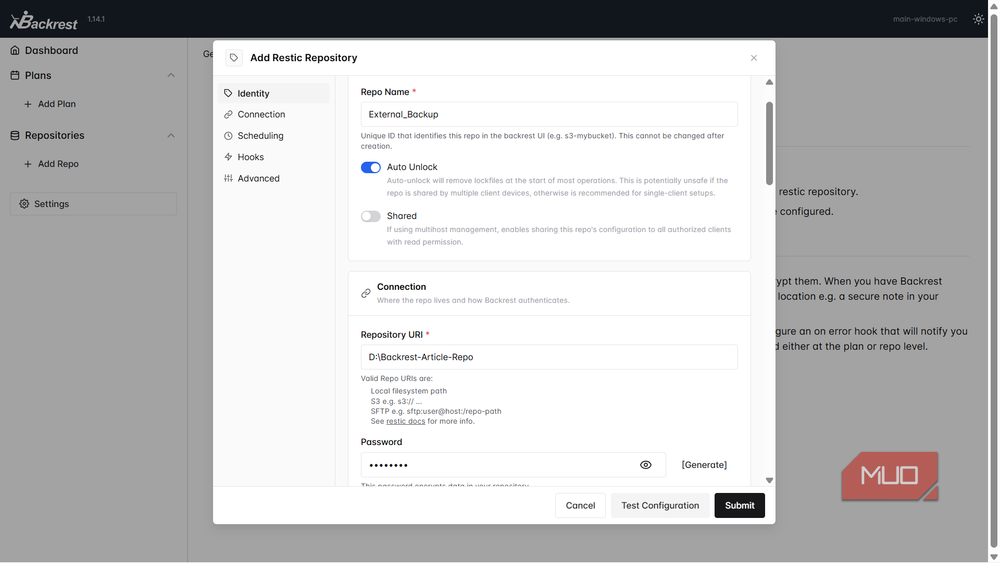Enable the Shared switch
This screenshot has height=563, width=1000.
[371, 216]
